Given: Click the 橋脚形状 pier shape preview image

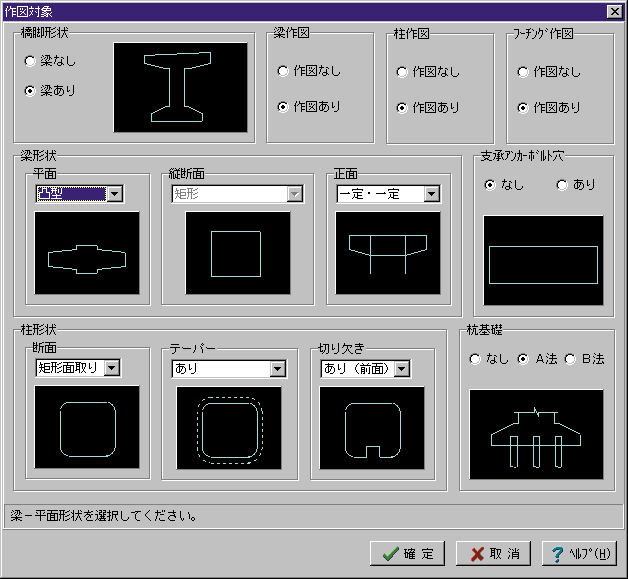Looking at the screenshot, I should [x=180, y=87].
